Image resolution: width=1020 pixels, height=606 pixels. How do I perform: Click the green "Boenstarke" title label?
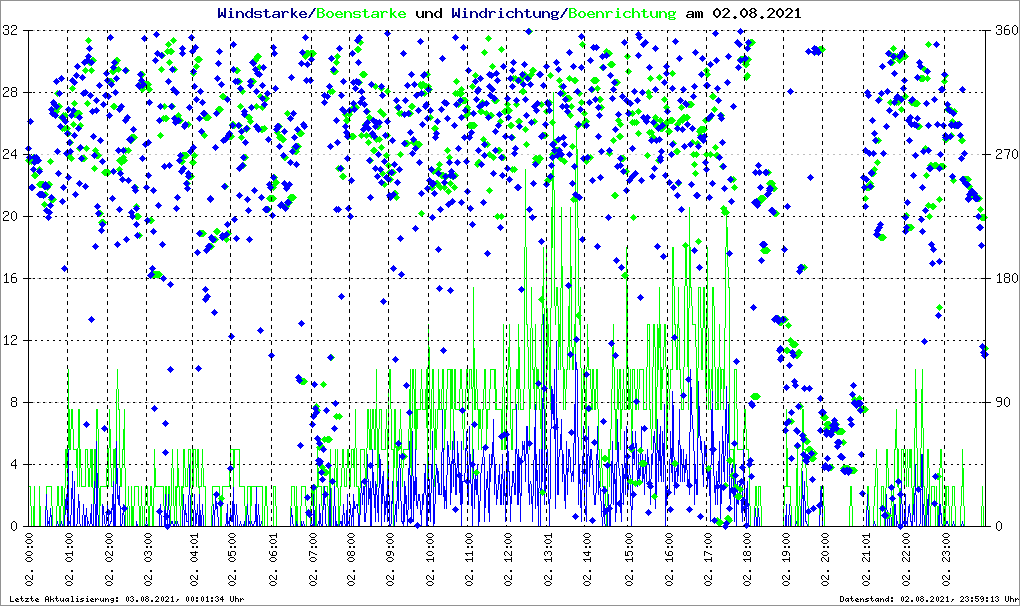point(361,14)
